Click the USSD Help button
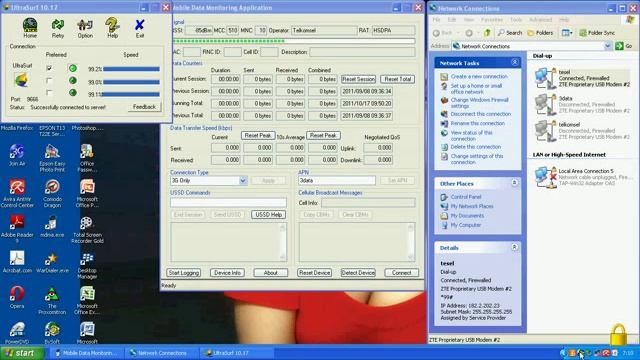Screen dimensions: 640x360 coord(268,215)
